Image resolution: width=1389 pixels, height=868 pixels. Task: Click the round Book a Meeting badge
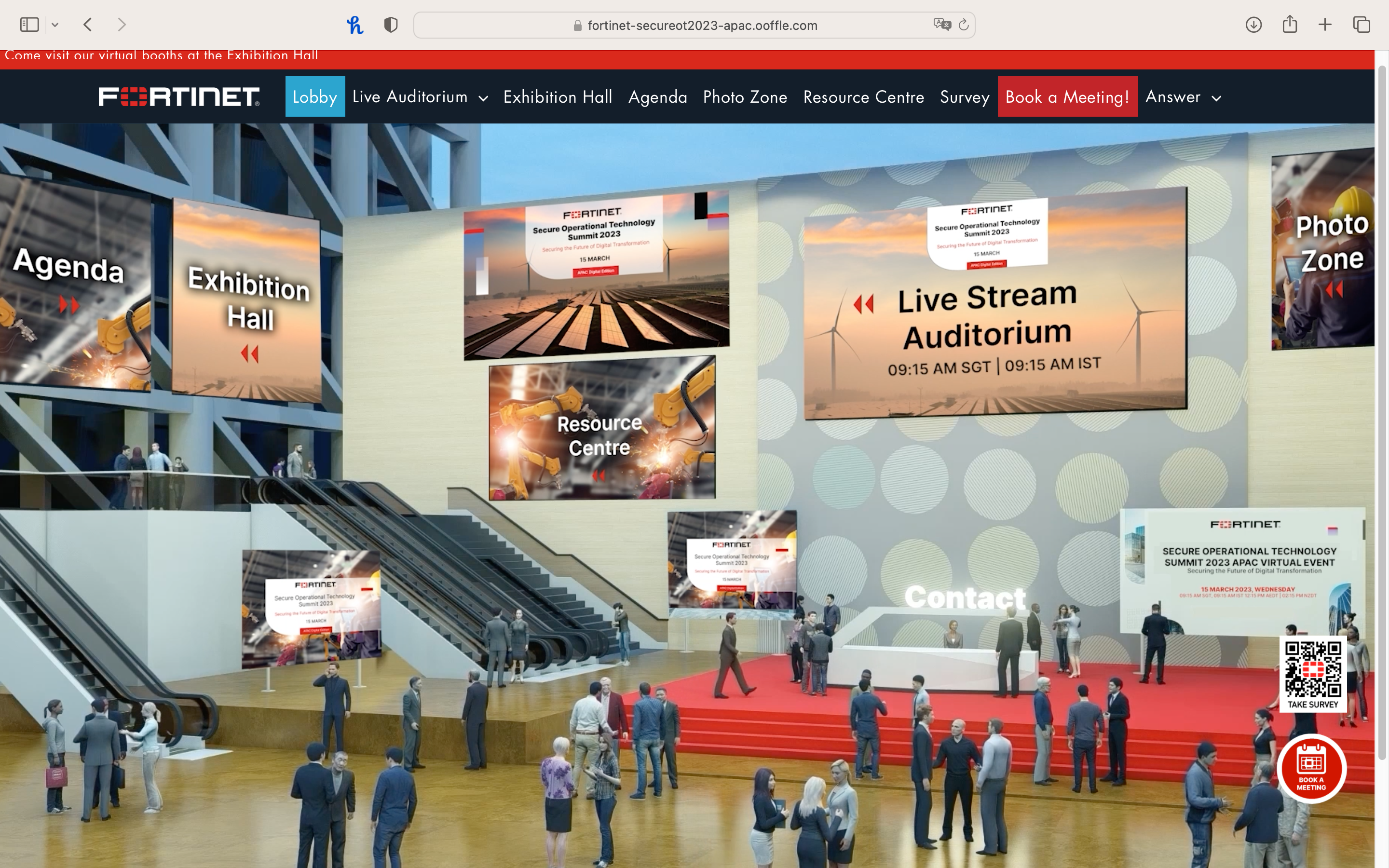[x=1311, y=768]
